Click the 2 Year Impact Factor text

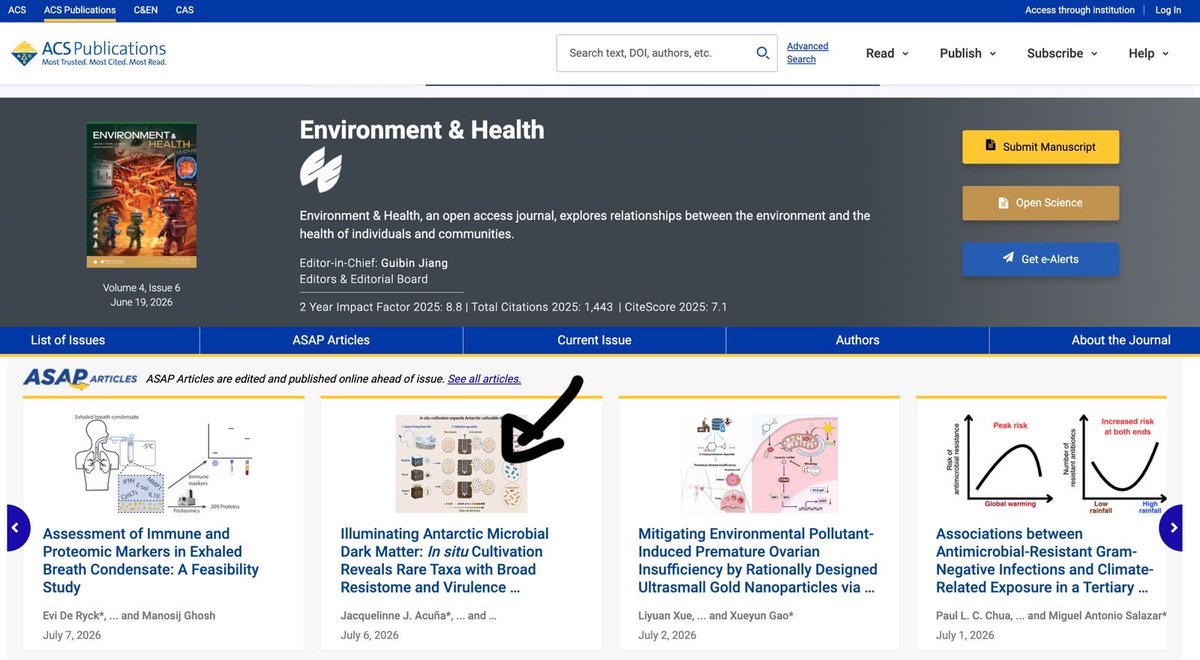[x=381, y=307]
